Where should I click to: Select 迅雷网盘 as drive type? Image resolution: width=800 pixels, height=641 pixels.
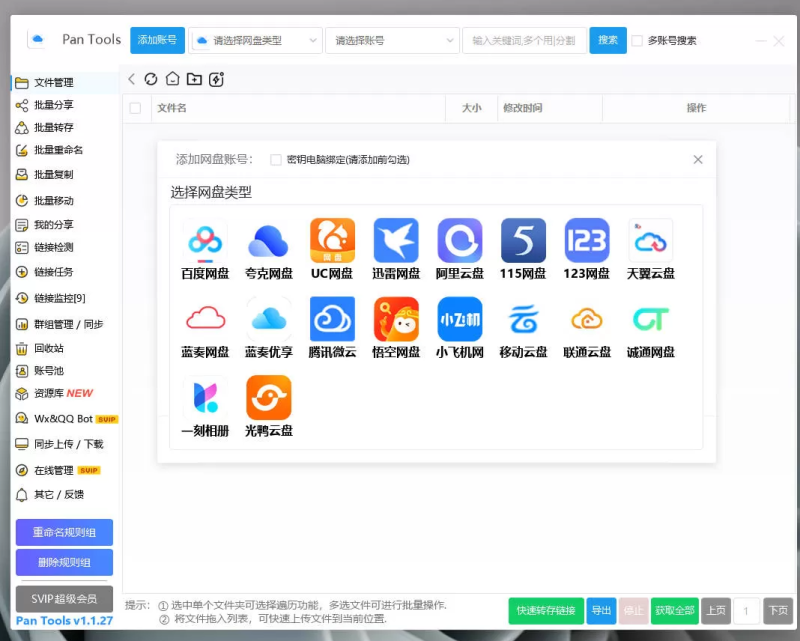click(x=396, y=240)
